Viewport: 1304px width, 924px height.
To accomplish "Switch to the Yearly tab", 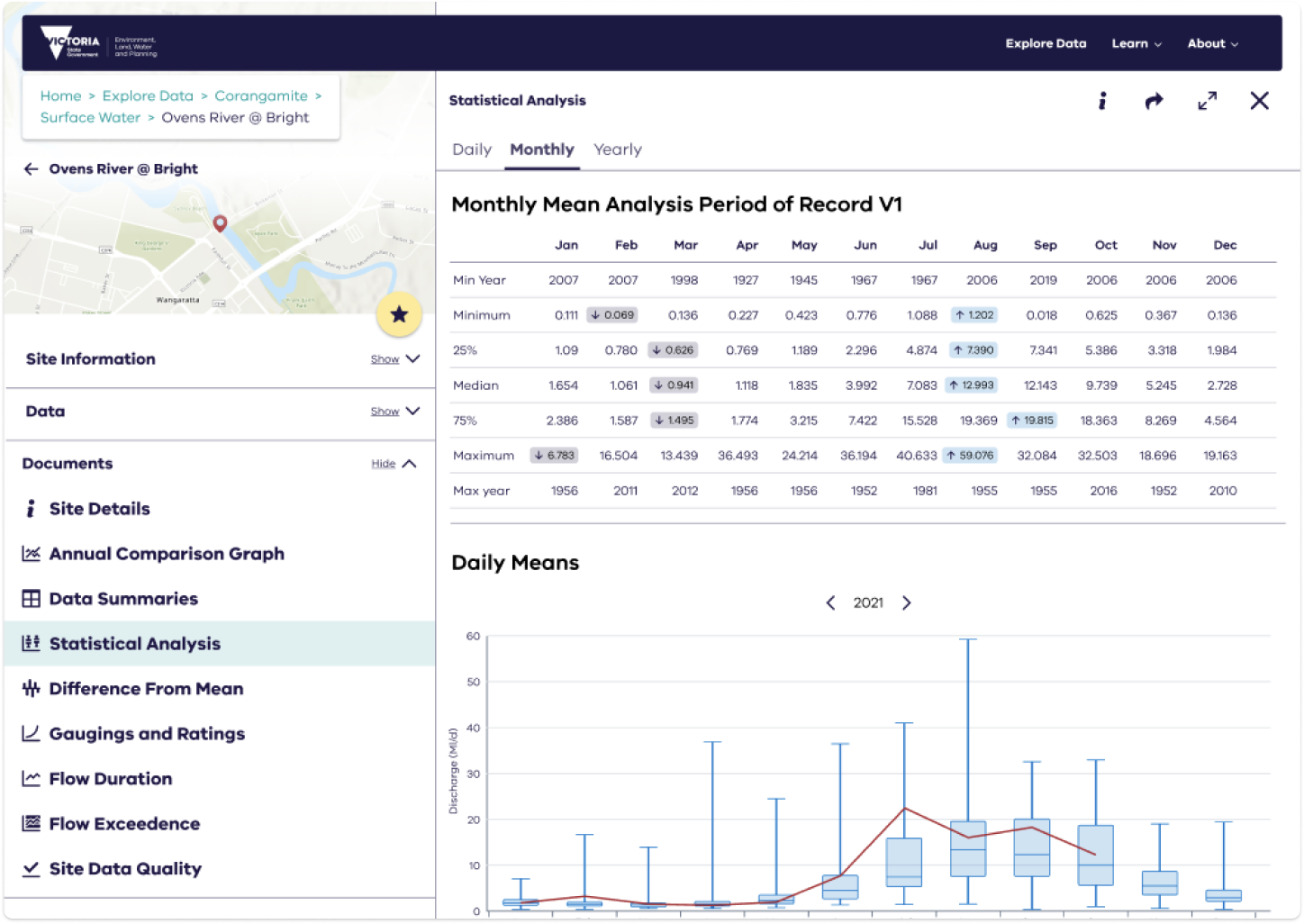I will click(x=618, y=149).
